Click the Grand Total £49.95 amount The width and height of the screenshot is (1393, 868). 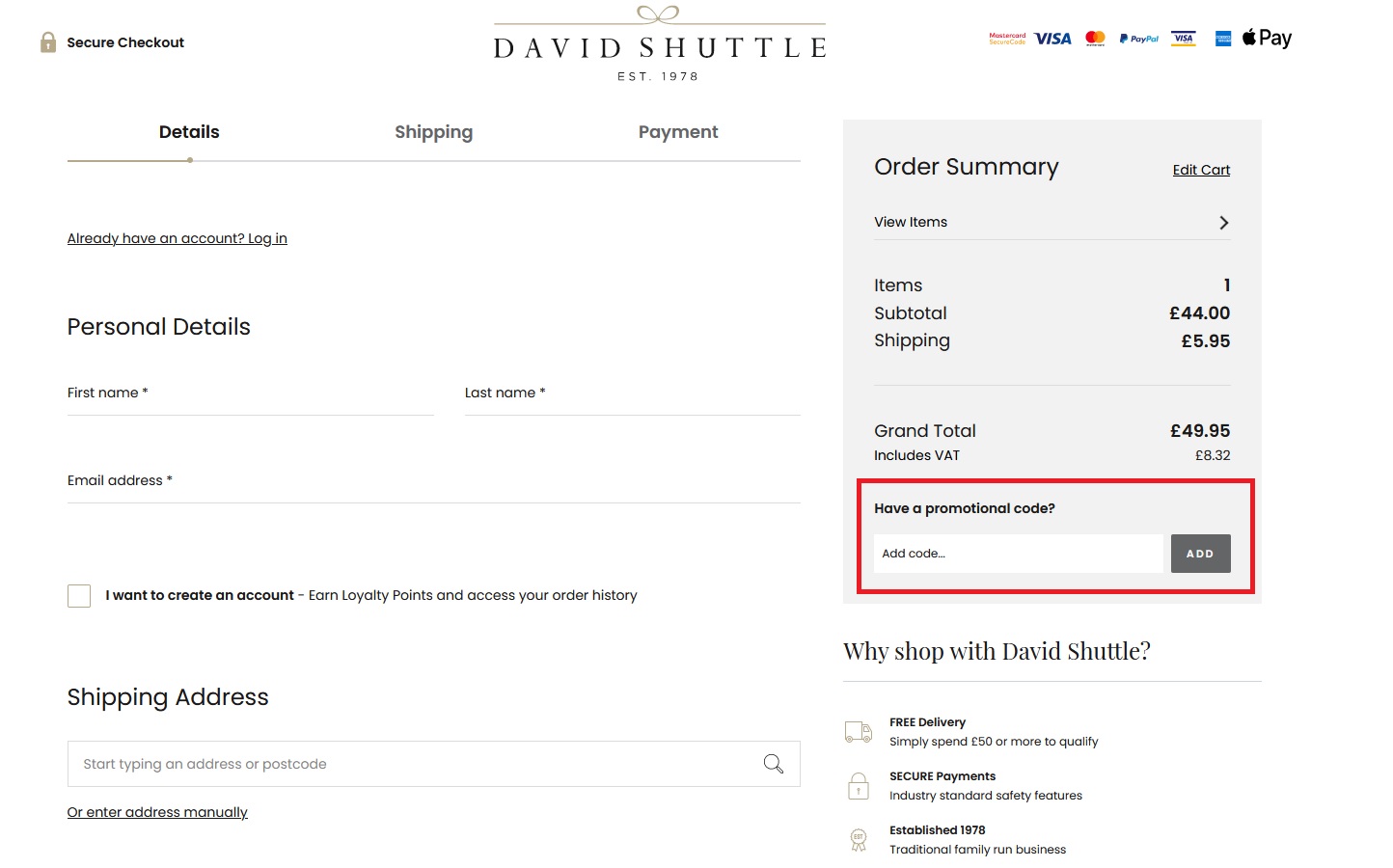pos(1200,431)
